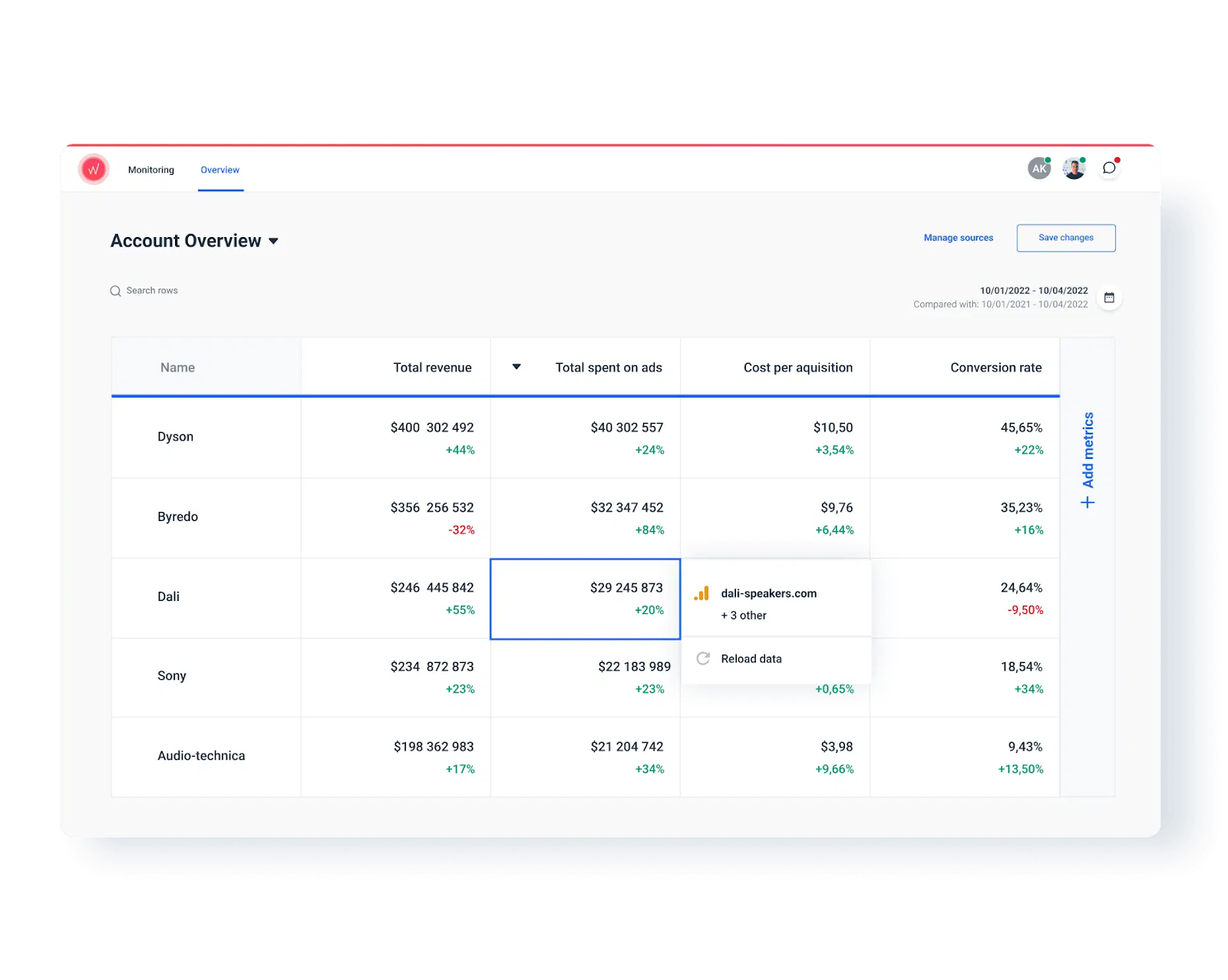Click the Reload data refresh icon
Image resolution: width=1228 pixels, height=980 pixels.
703,658
